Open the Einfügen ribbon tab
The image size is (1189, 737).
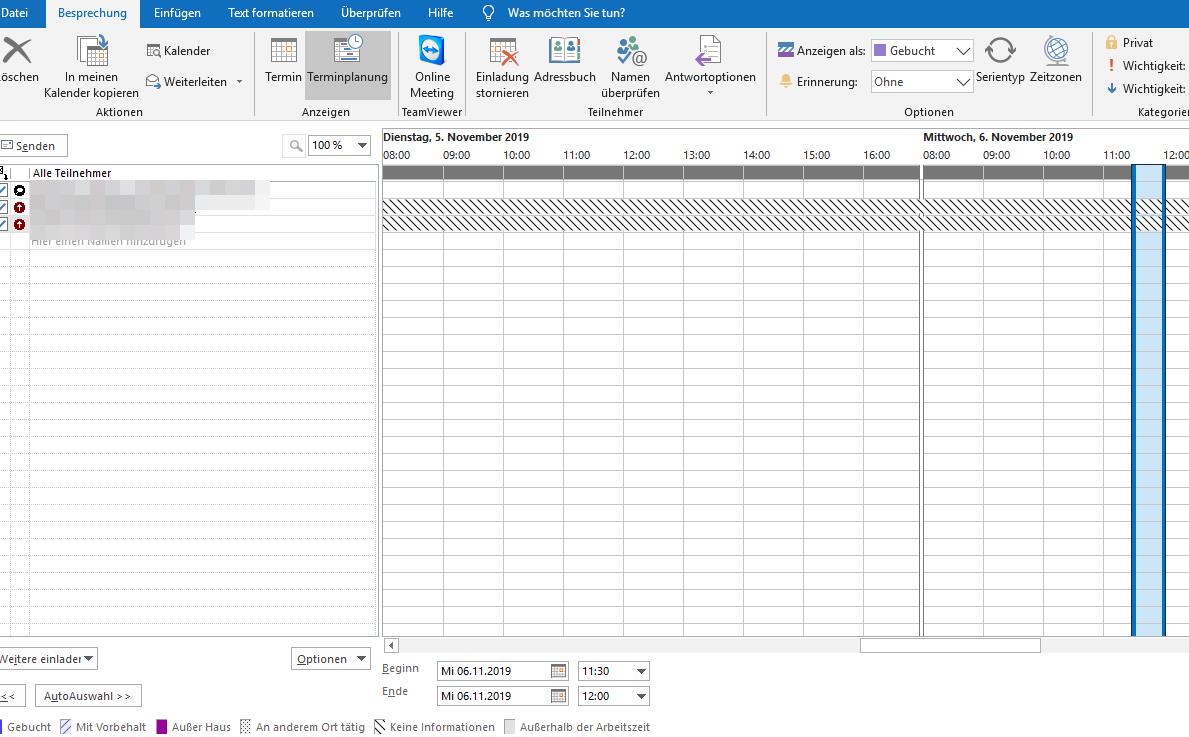(177, 13)
